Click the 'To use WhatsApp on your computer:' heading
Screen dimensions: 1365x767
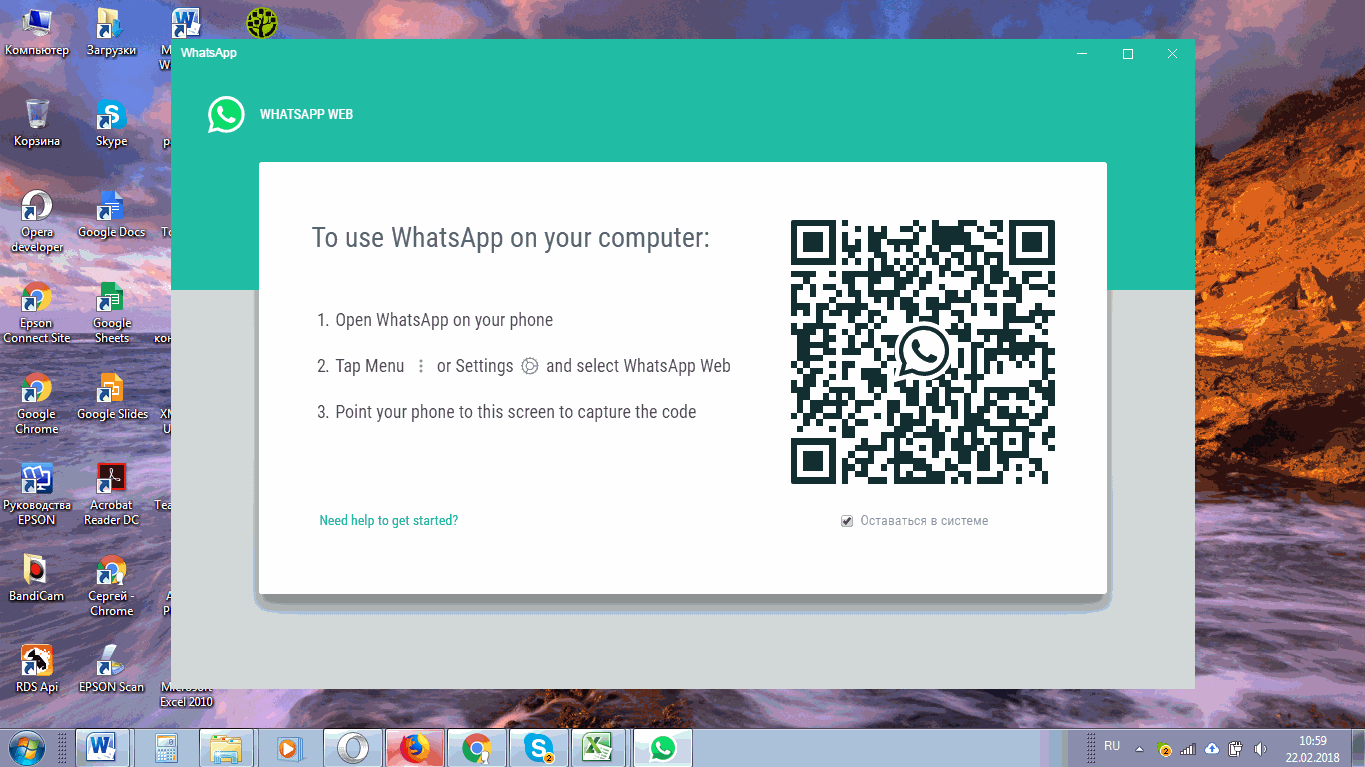click(510, 238)
